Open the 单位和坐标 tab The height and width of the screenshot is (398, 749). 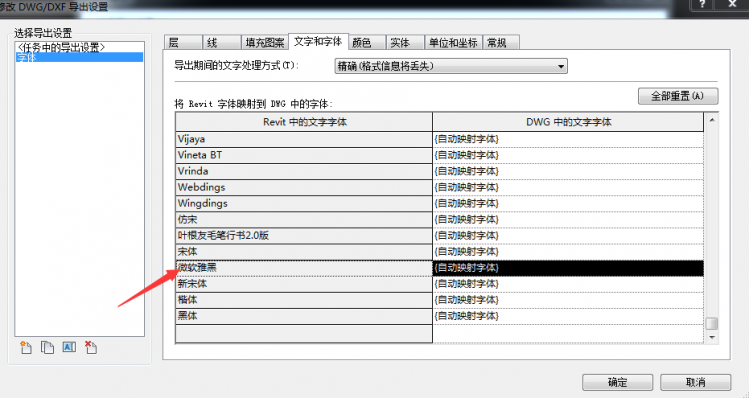[453, 43]
